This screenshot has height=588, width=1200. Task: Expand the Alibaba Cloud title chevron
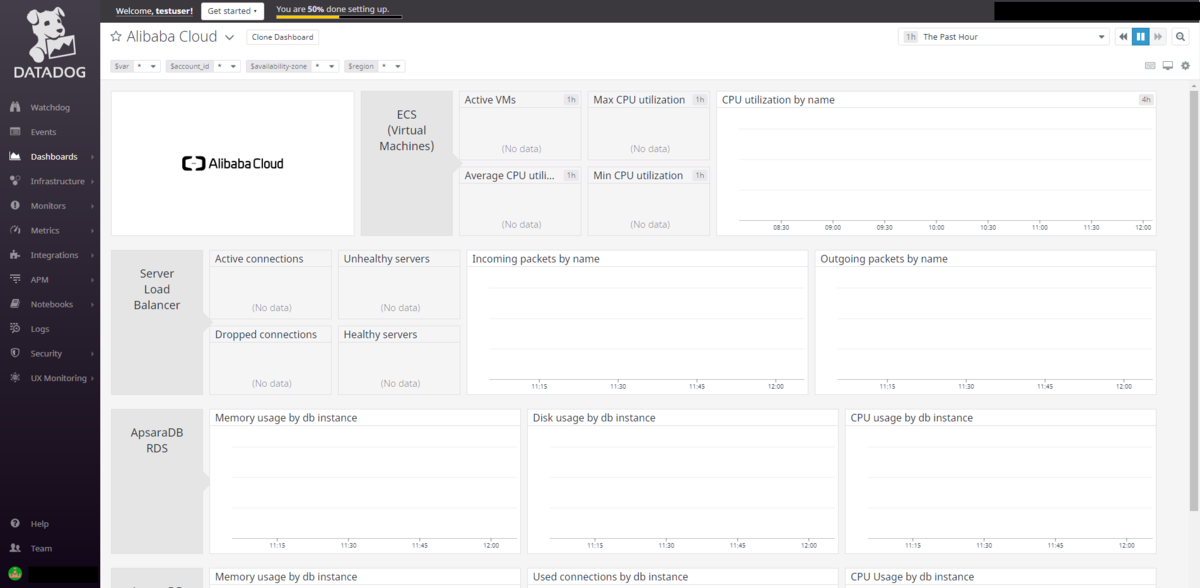pos(229,37)
